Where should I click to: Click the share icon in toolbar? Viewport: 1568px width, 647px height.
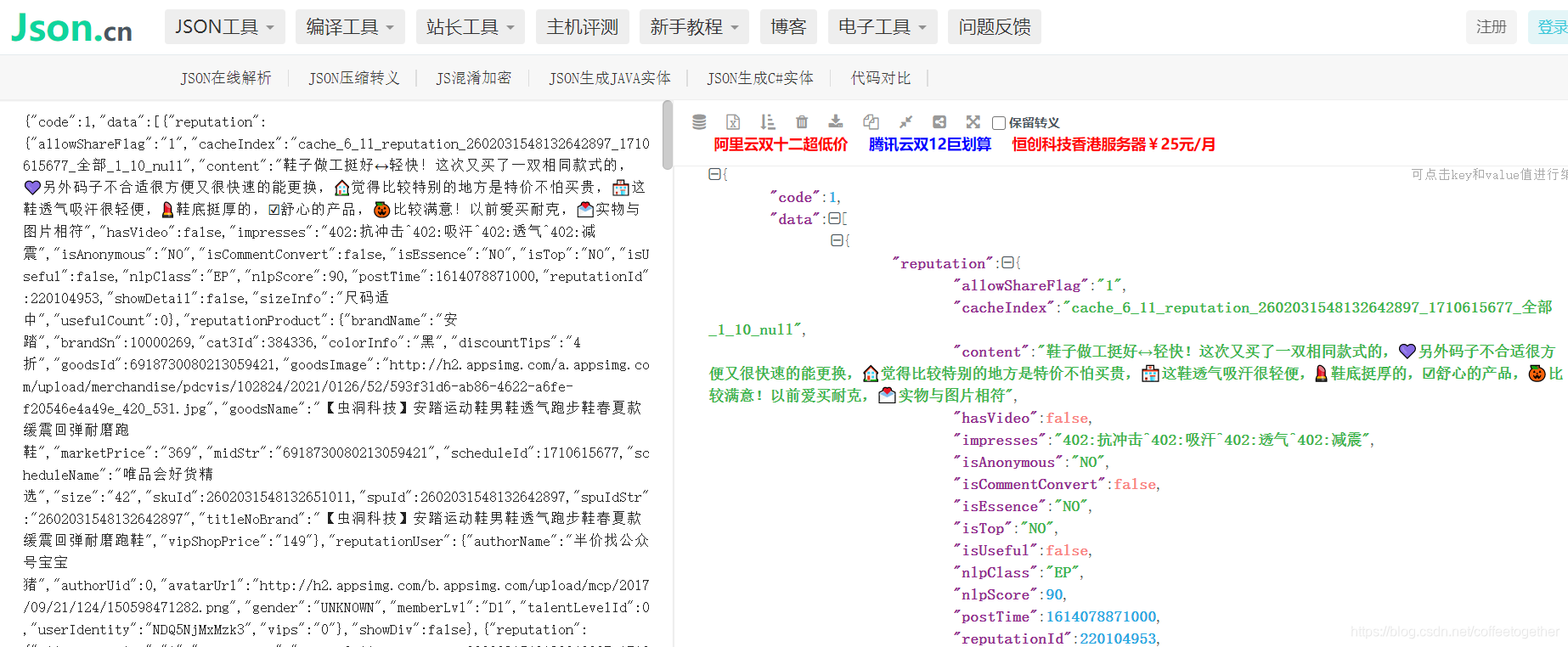(939, 122)
